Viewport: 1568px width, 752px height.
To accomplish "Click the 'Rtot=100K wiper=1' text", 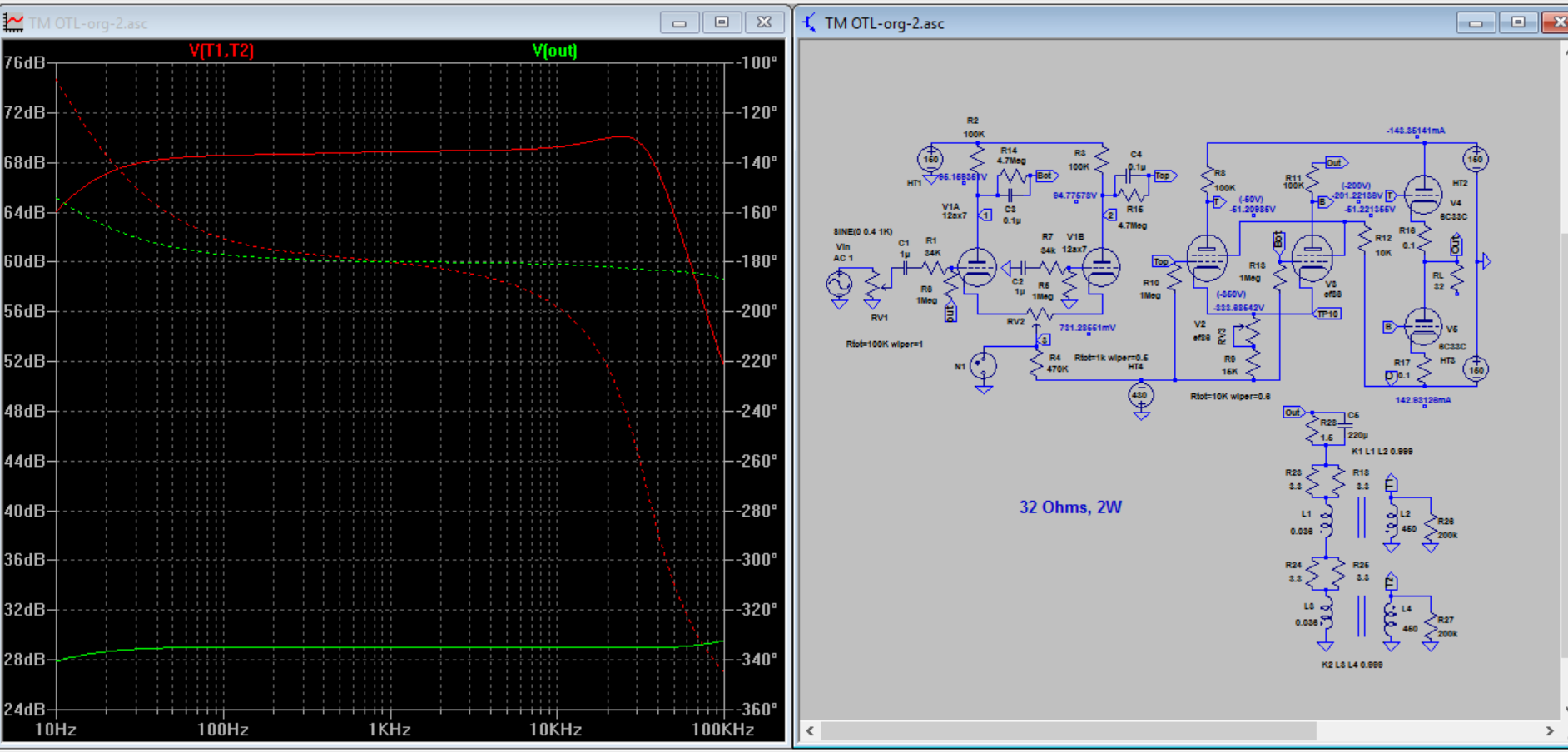I will tap(885, 344).
